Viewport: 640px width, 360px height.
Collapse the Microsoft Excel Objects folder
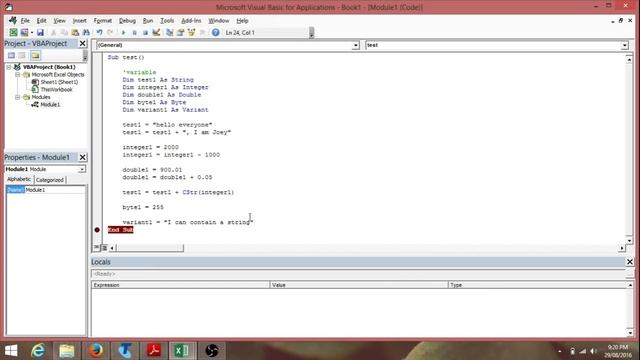tap(18, 75)
